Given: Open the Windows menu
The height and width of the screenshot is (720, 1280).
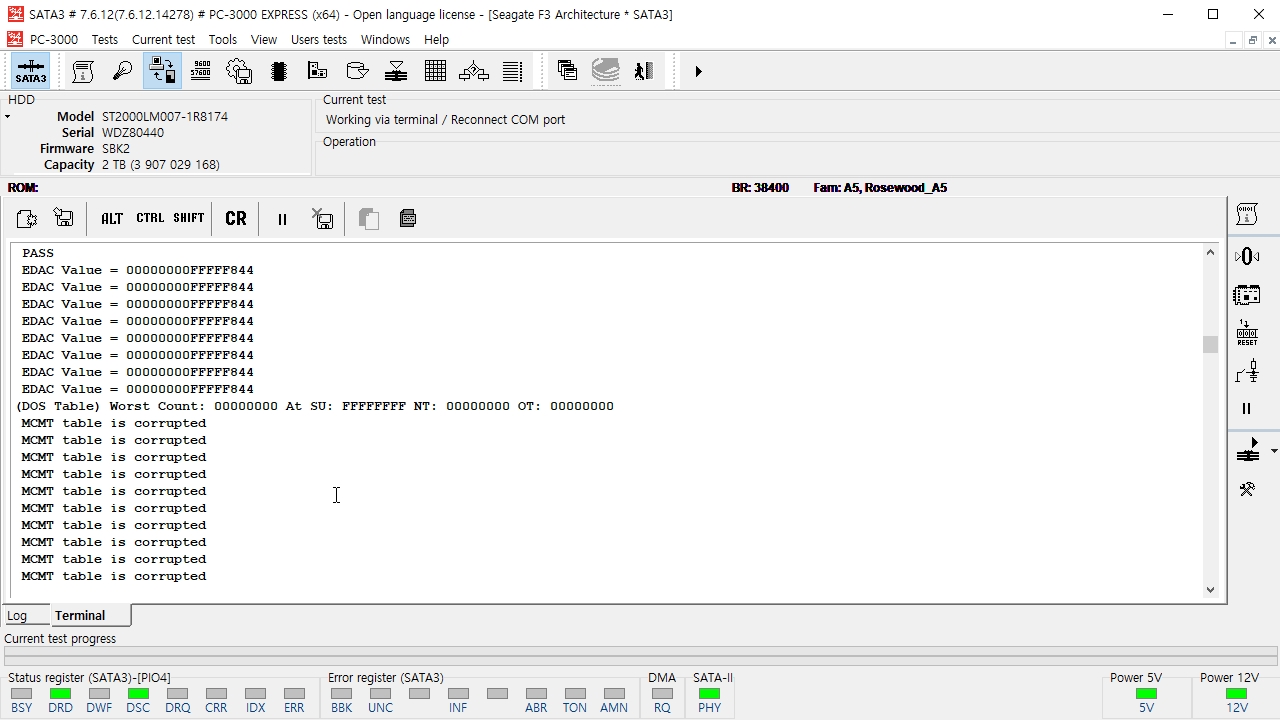Looking at the screenshot, I should (385, 40).
